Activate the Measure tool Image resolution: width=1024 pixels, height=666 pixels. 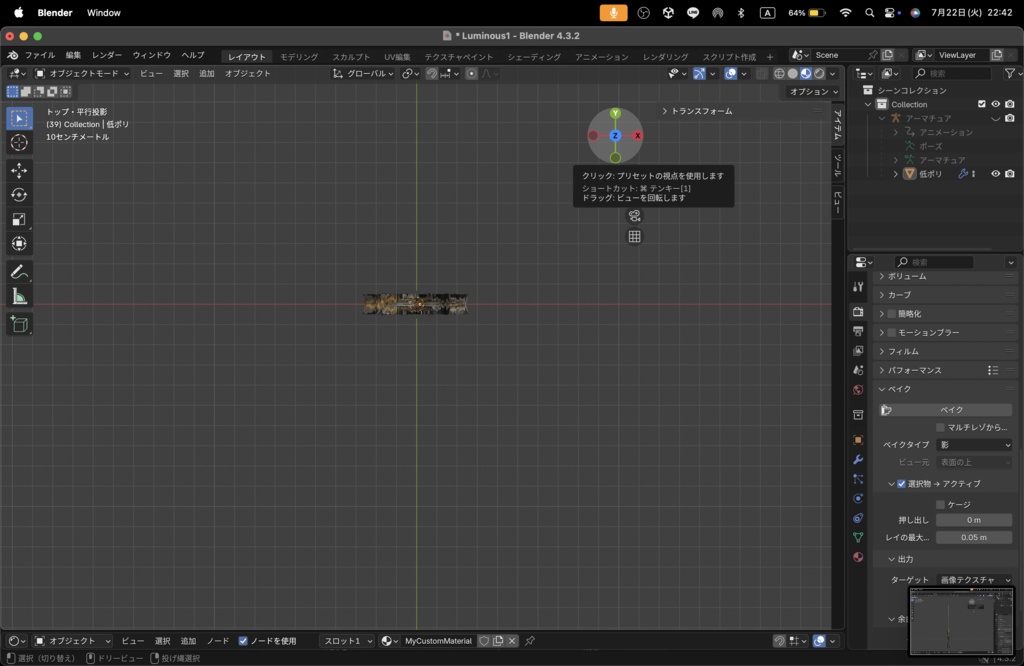point(19,297)
